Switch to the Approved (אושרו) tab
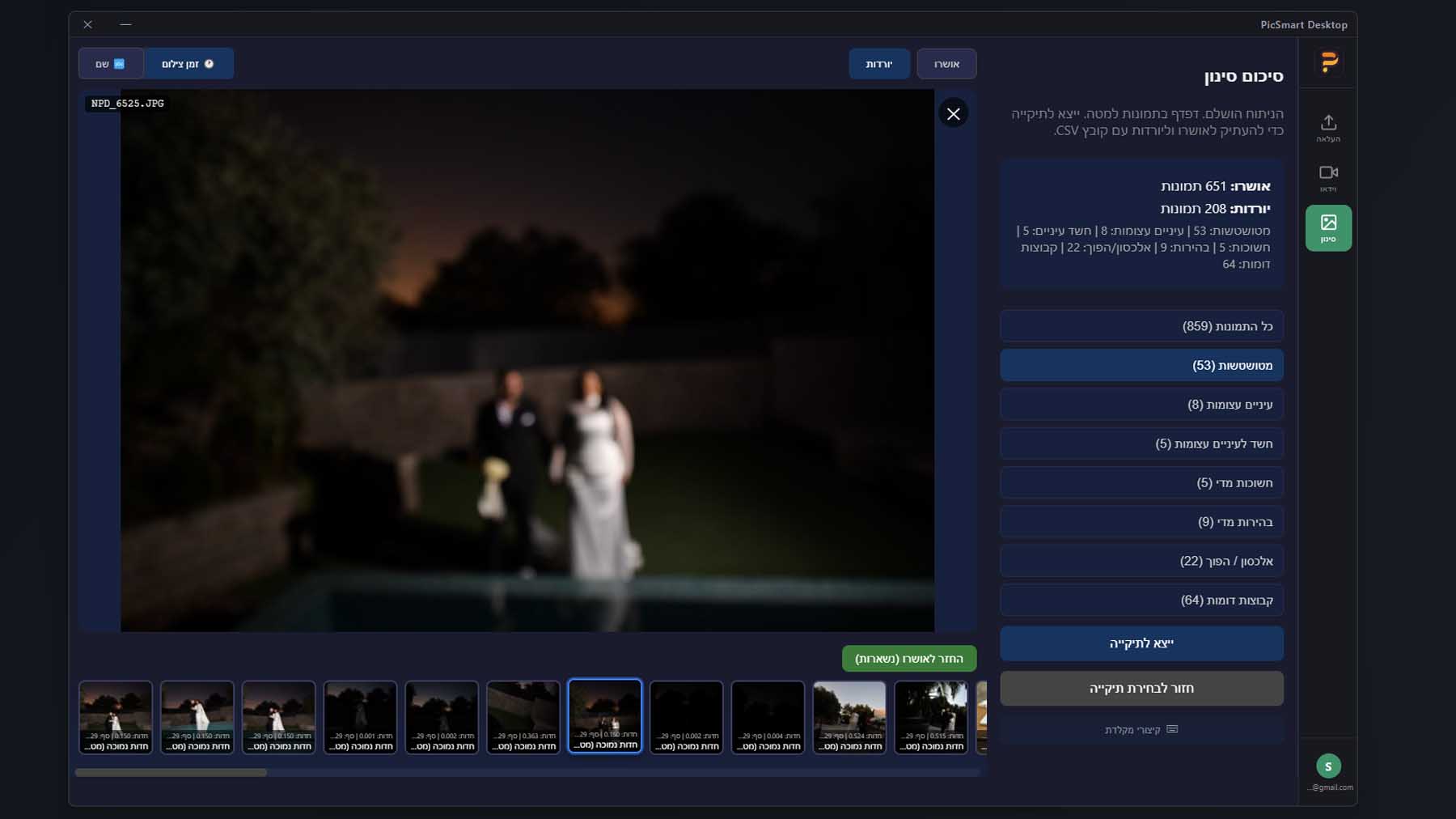The height and width of the screenshot is (819, 1456). pos(946,64)
